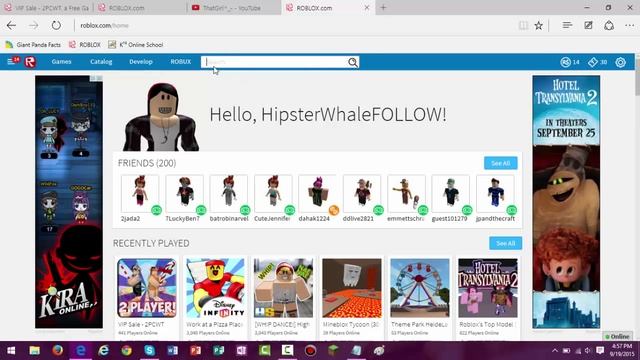This screenshot has height=360, width=640.
Task: Click the Kira Online advertisement
Action: 69,202
